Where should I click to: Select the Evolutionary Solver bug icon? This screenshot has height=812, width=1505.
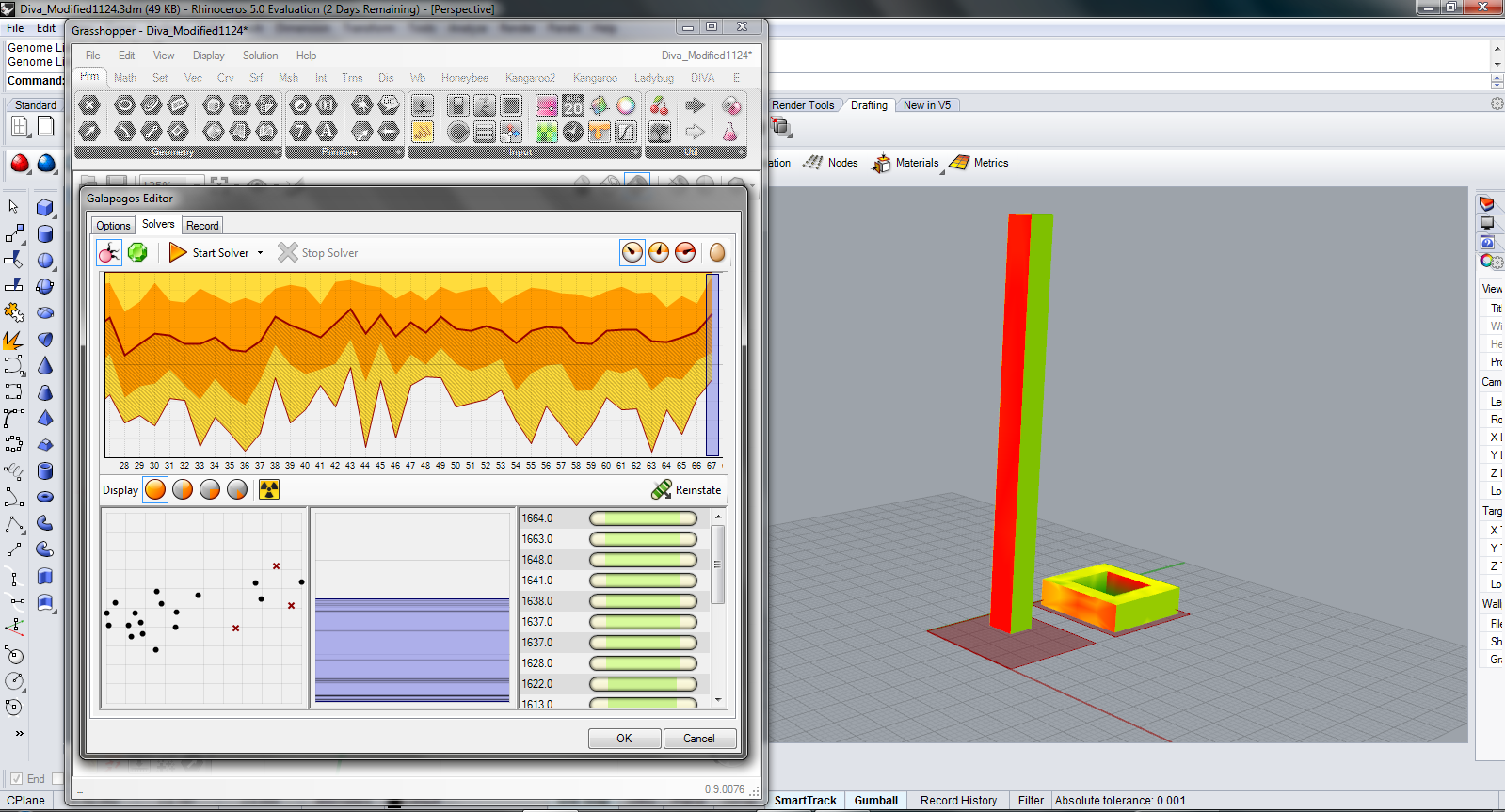pos(109,252)
